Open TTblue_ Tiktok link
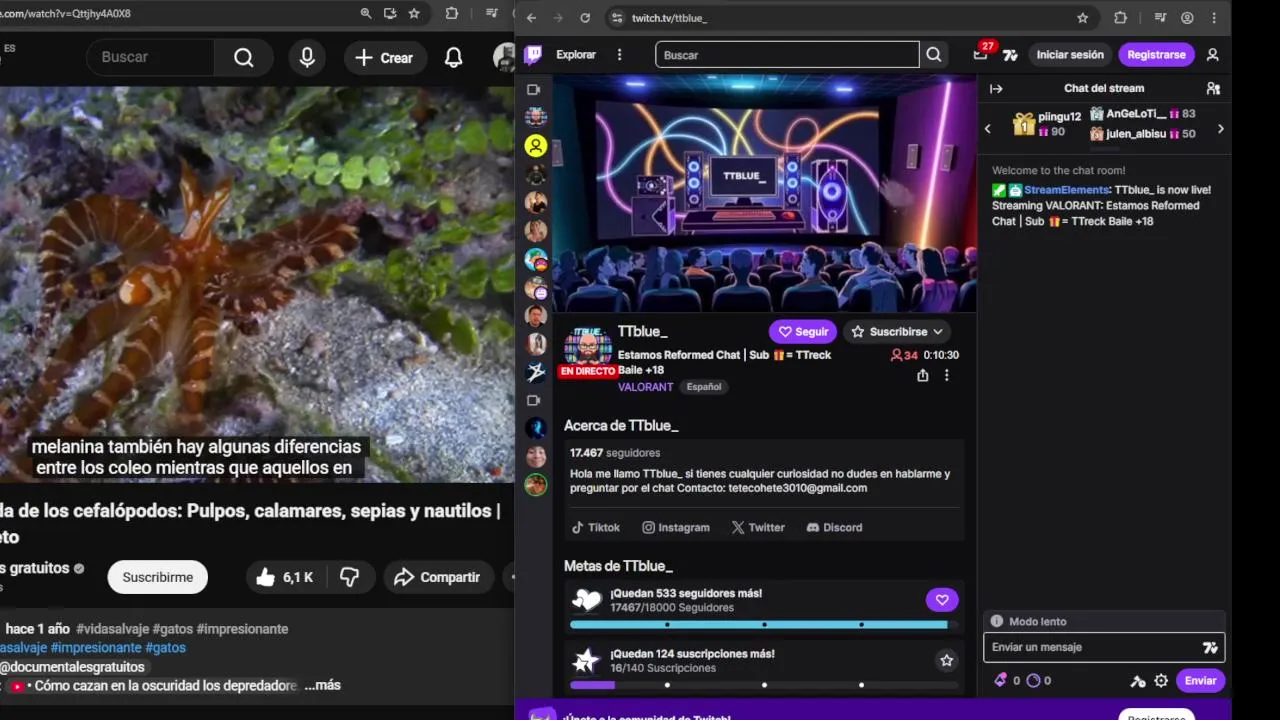Viewport: 1280px width, 720px height. (x=596, y=527)
